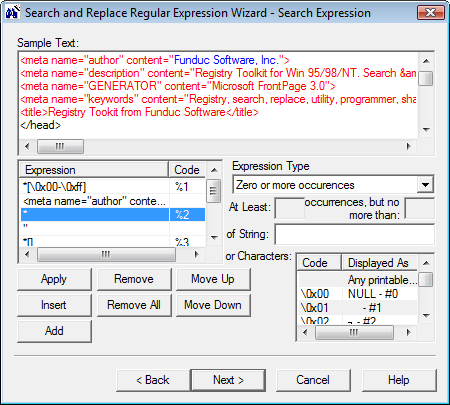450x405 pixels.
Task: Click sample text up scroll arrow
Action: 426,61
